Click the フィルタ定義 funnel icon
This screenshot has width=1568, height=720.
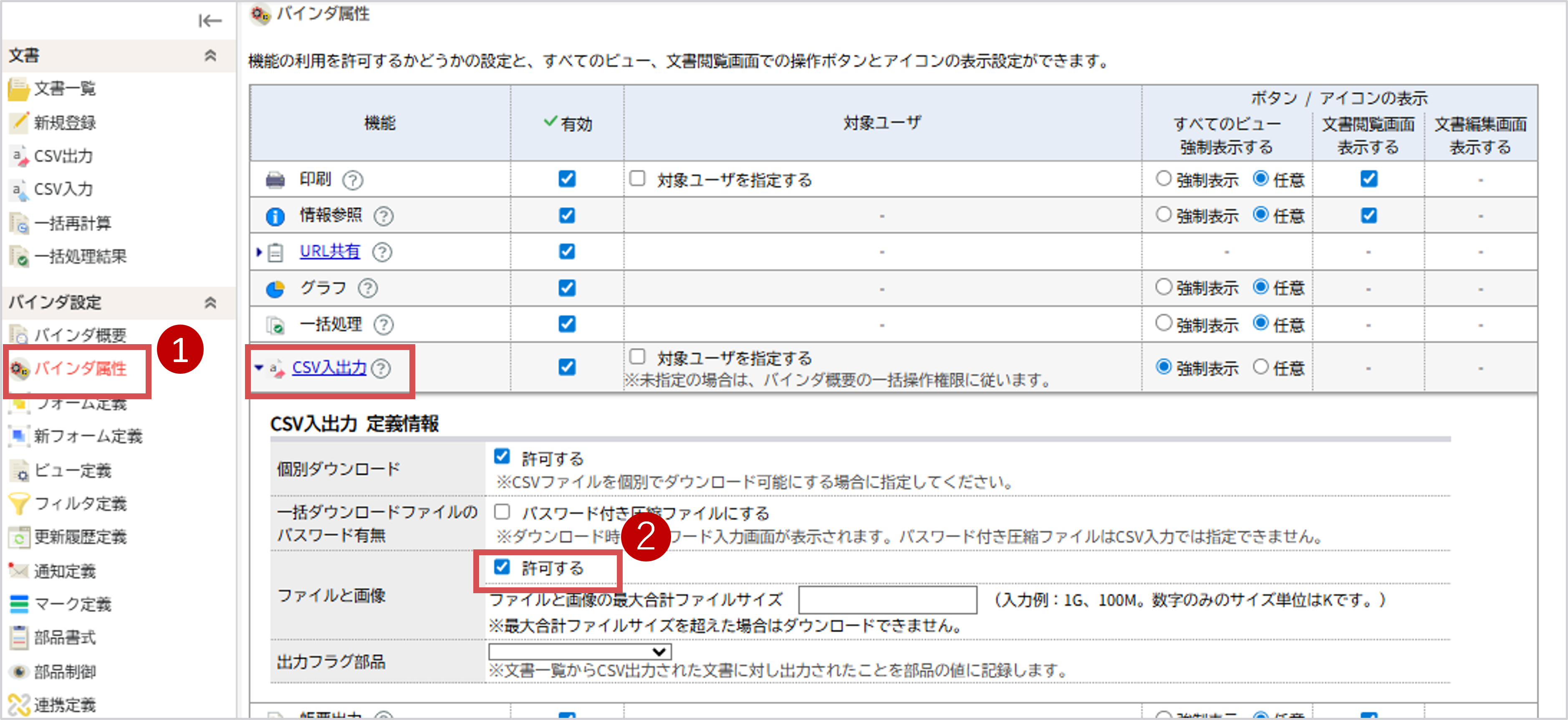(19, 503)
